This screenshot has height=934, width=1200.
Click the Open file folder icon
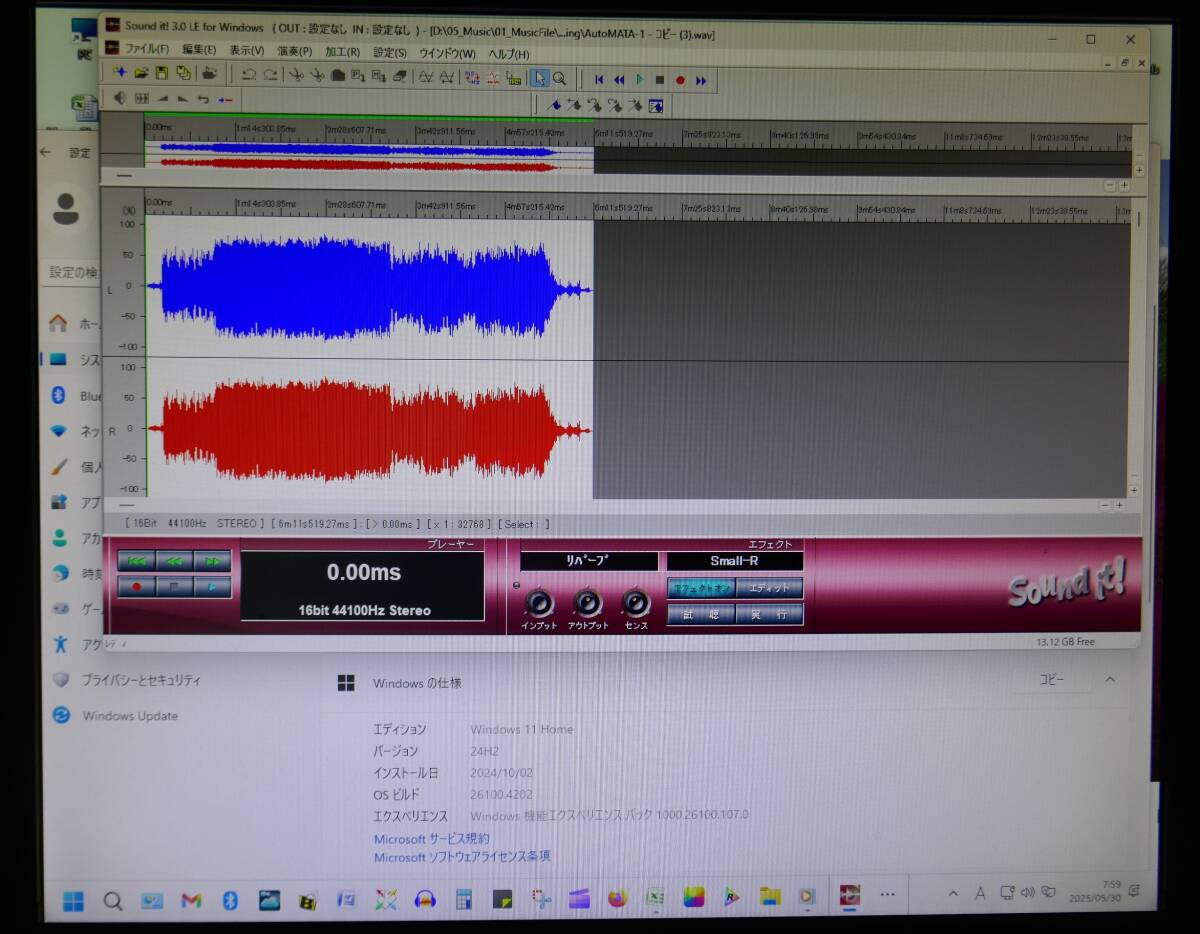141,74
